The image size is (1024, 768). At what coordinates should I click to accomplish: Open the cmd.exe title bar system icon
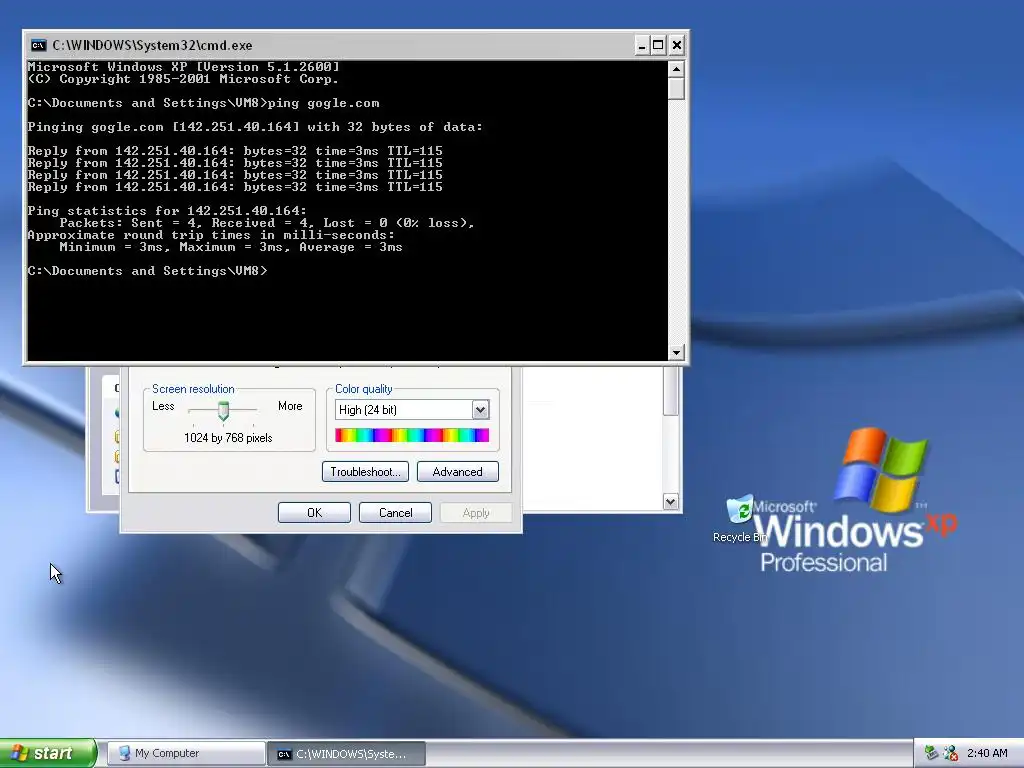tap(39, 45)
